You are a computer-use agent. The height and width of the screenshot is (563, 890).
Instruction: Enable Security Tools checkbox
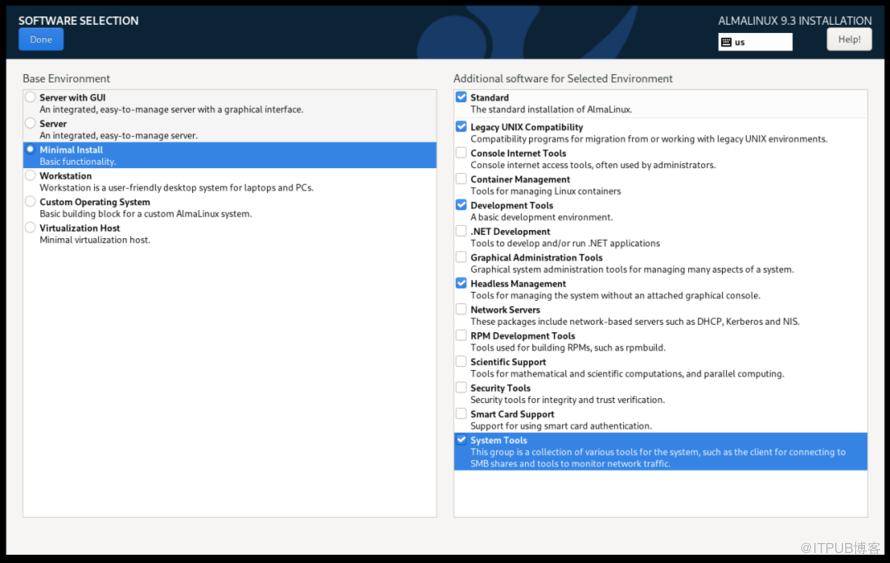(x=461, y=388)
